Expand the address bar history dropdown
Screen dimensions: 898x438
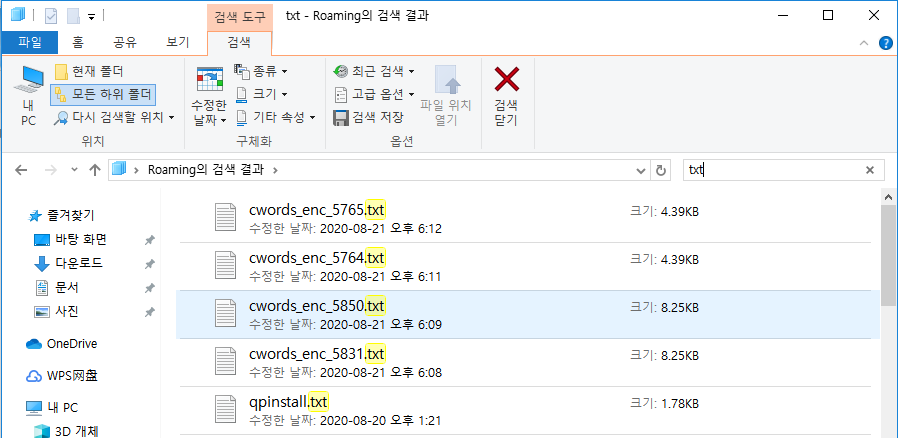pyautogui.click(x=640, y=171)
